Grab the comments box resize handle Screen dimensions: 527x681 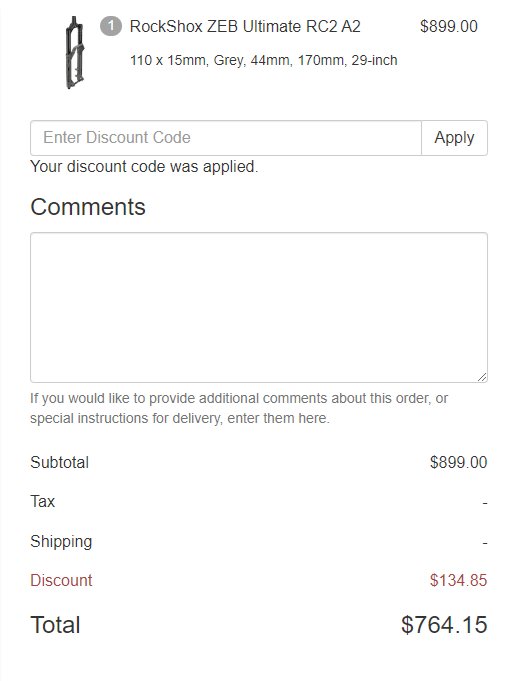point(482,377)
